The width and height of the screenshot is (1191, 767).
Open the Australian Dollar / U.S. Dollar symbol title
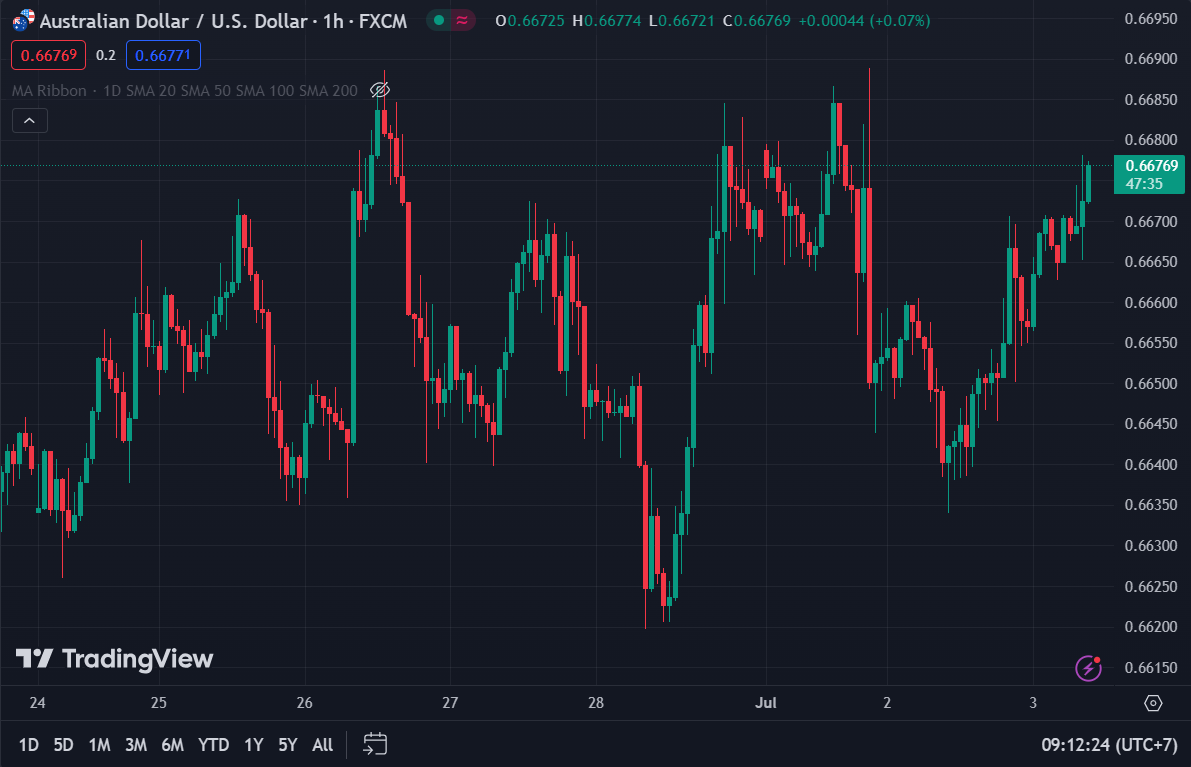point(223,21)
